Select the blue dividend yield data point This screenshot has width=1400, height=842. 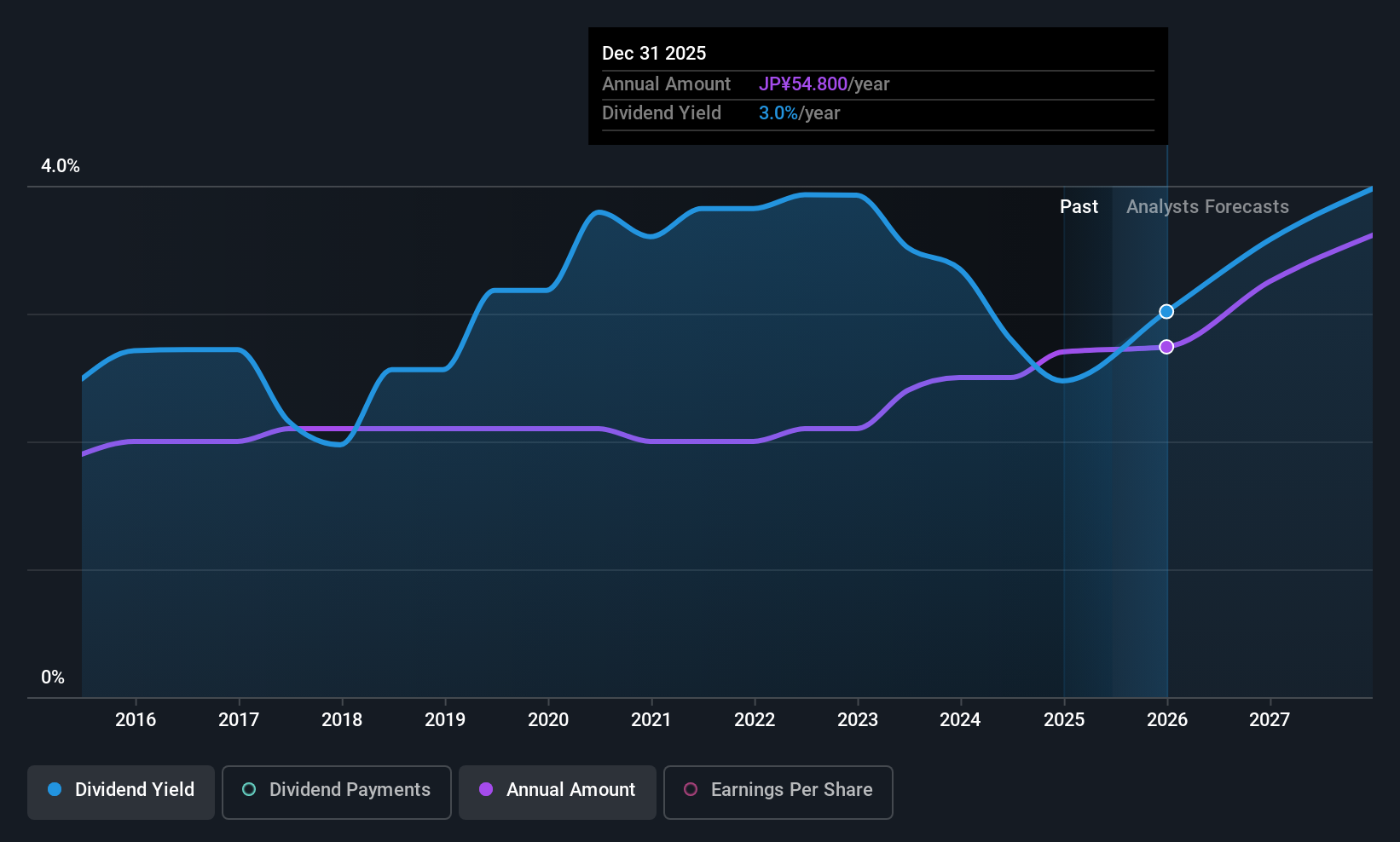click(1166, 311)
